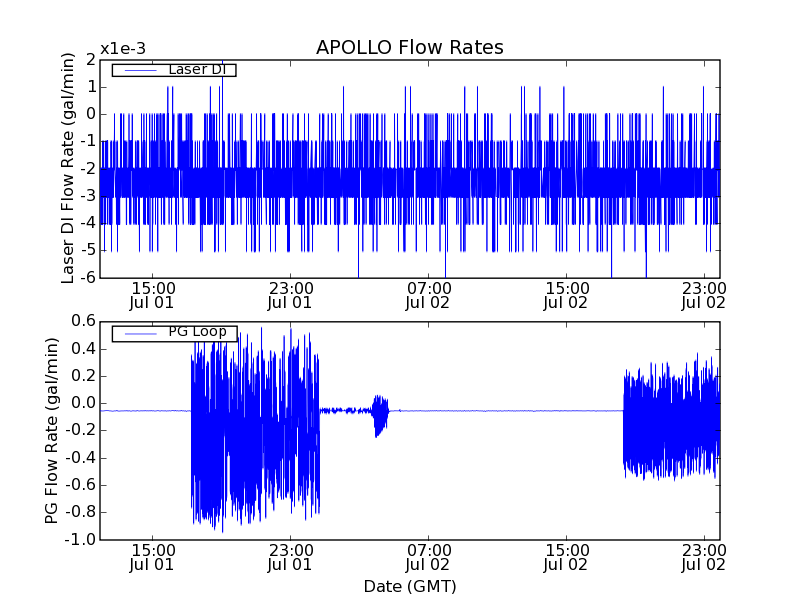This screenshot has height=600, width=800.
Task: Click 23:00 Jul 01 label under PG Loop plot
Action: click(x=290, y=558)
